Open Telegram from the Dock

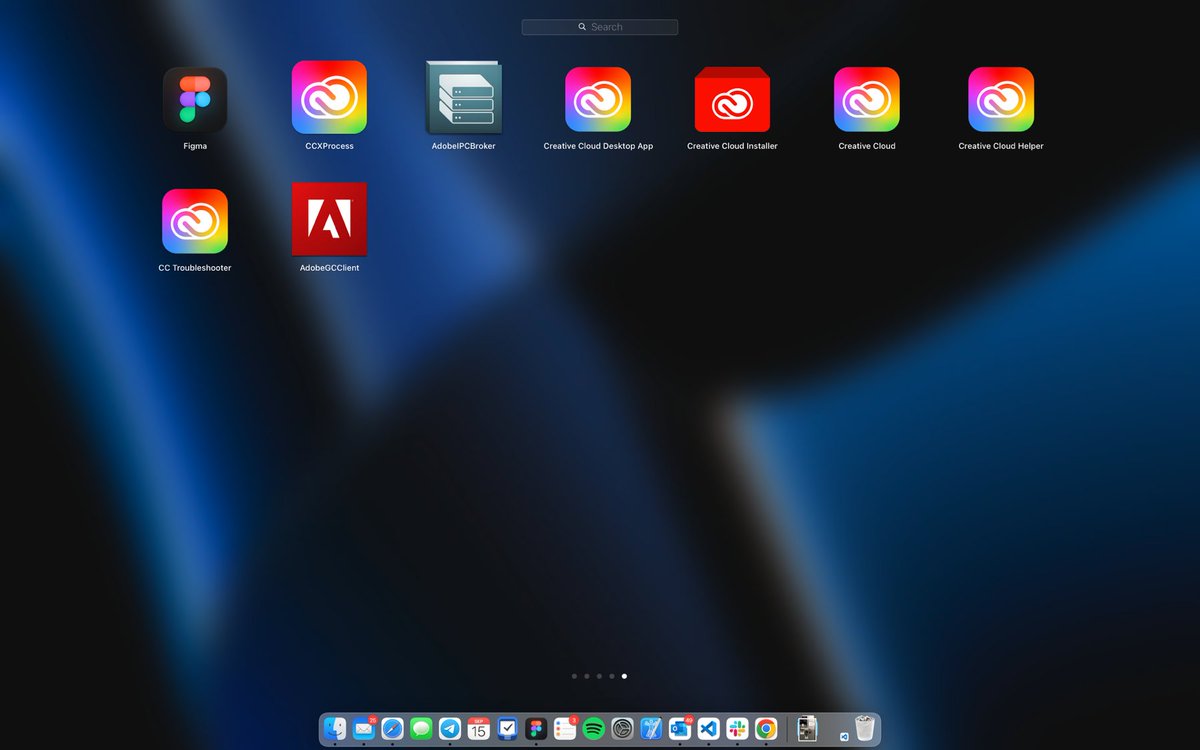tap(450, 729)
